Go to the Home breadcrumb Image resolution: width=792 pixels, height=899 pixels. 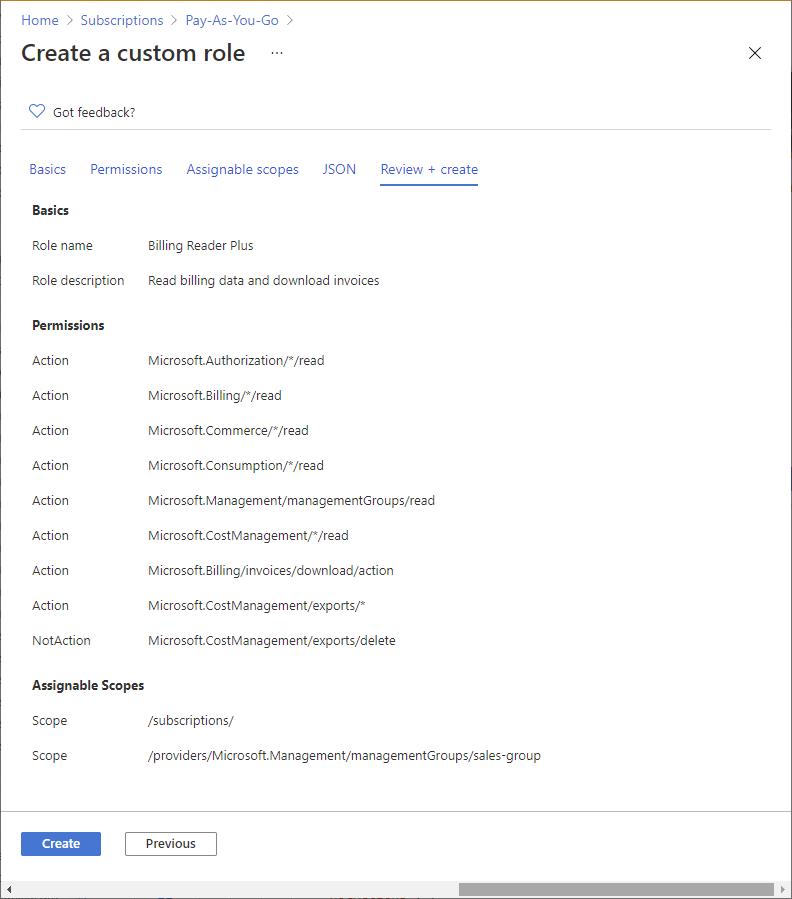[x=40, y=20]
